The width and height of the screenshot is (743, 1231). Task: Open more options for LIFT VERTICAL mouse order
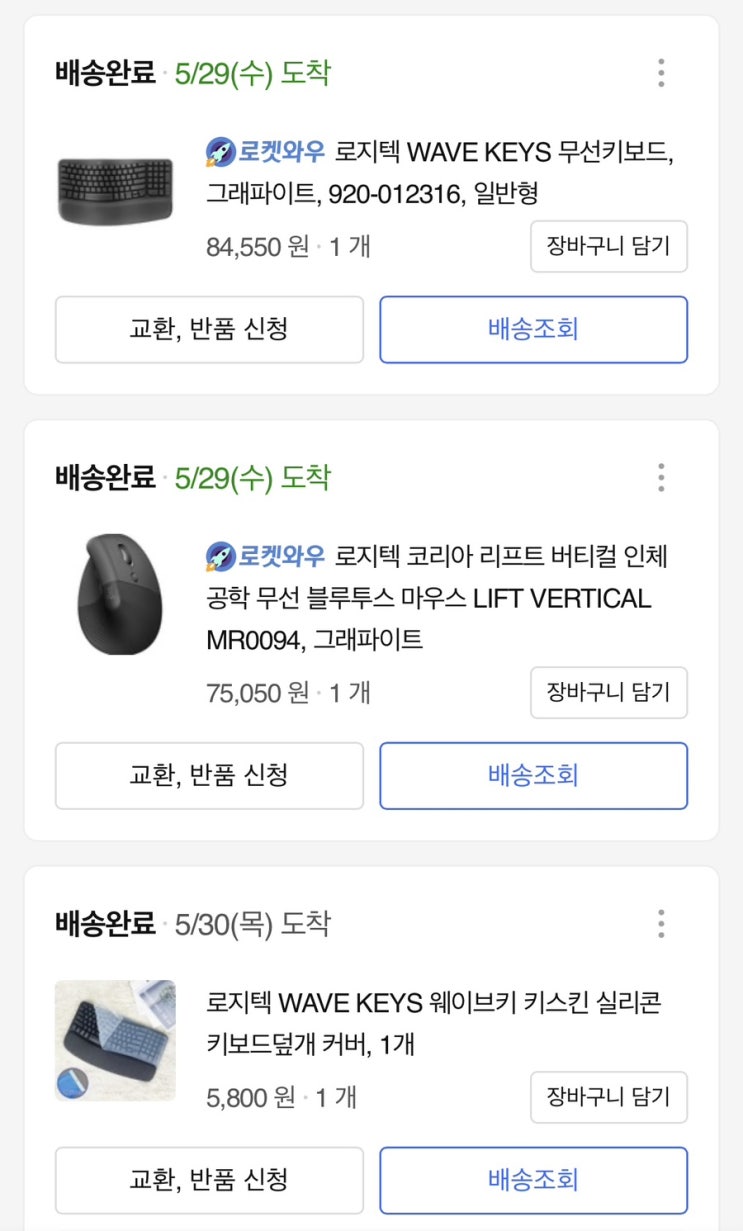[x=661, y=478]
